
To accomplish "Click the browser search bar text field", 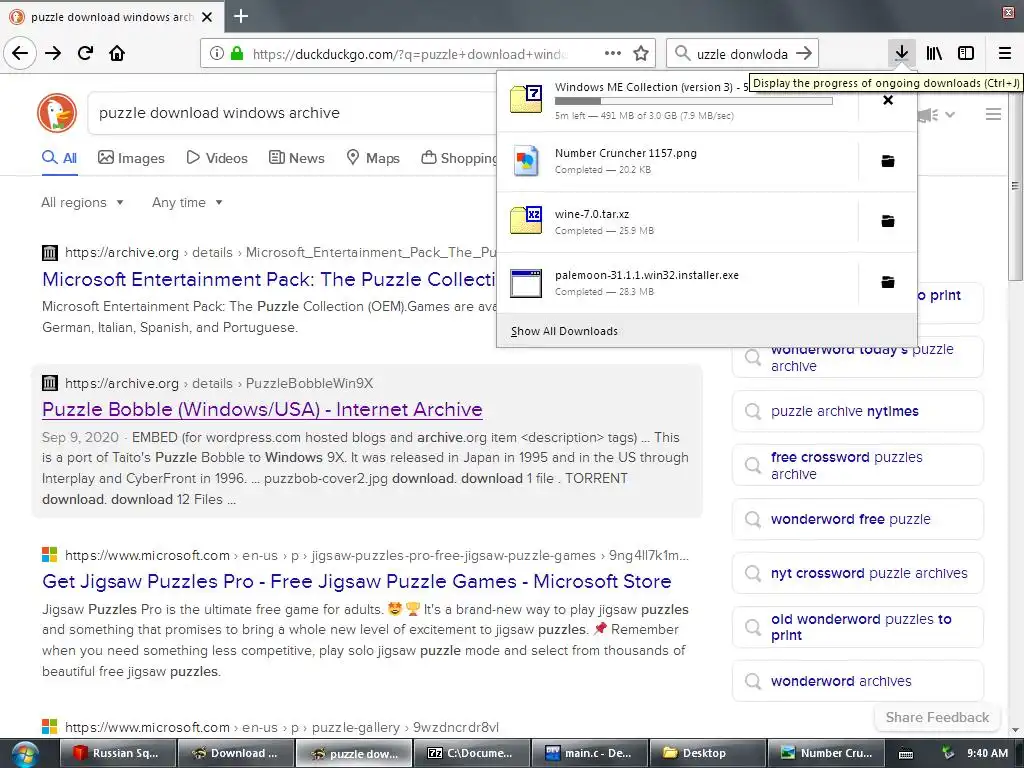I will click(x=742, y=54).
